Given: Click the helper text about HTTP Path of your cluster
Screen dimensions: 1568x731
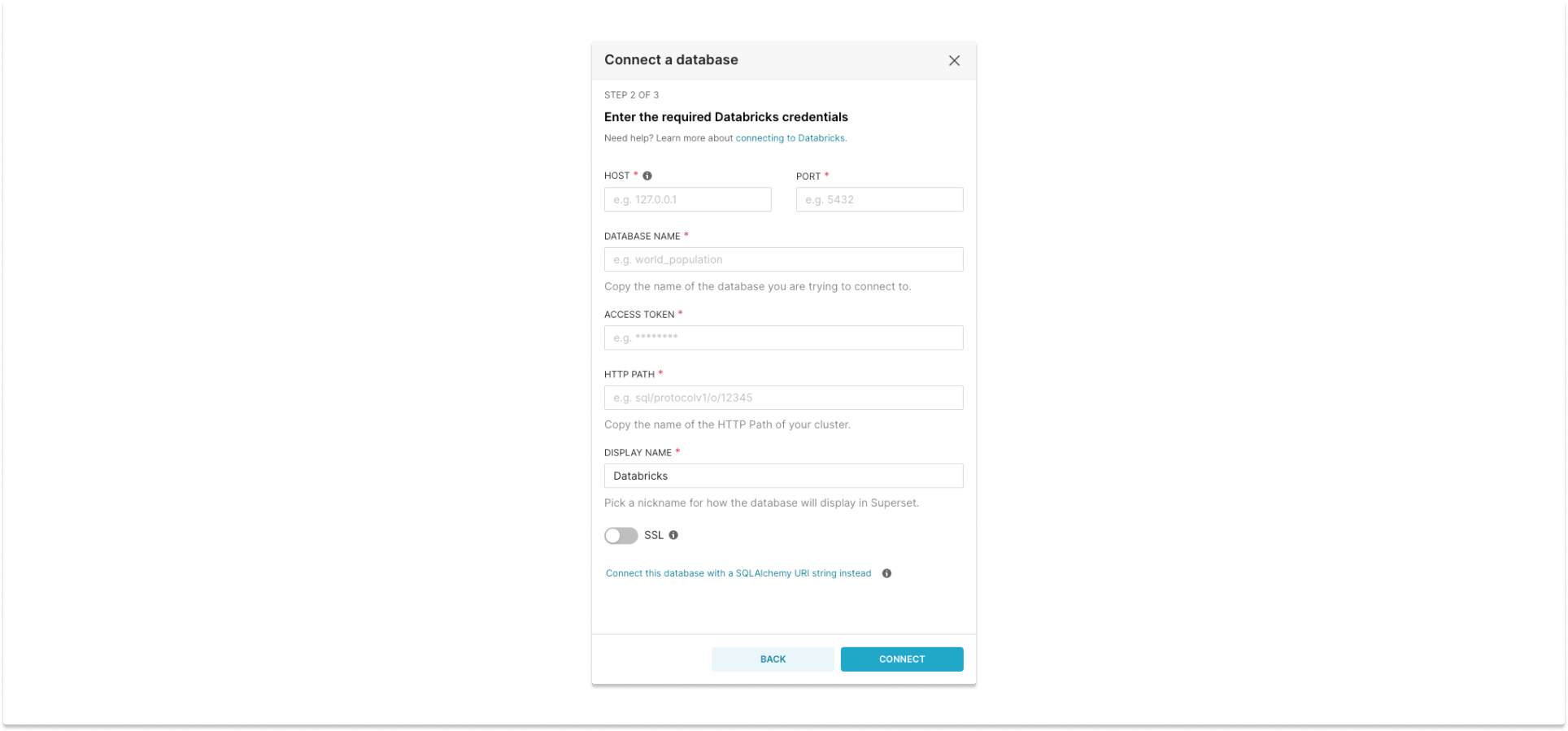Looking at the screenshot, I should point(726,424).
